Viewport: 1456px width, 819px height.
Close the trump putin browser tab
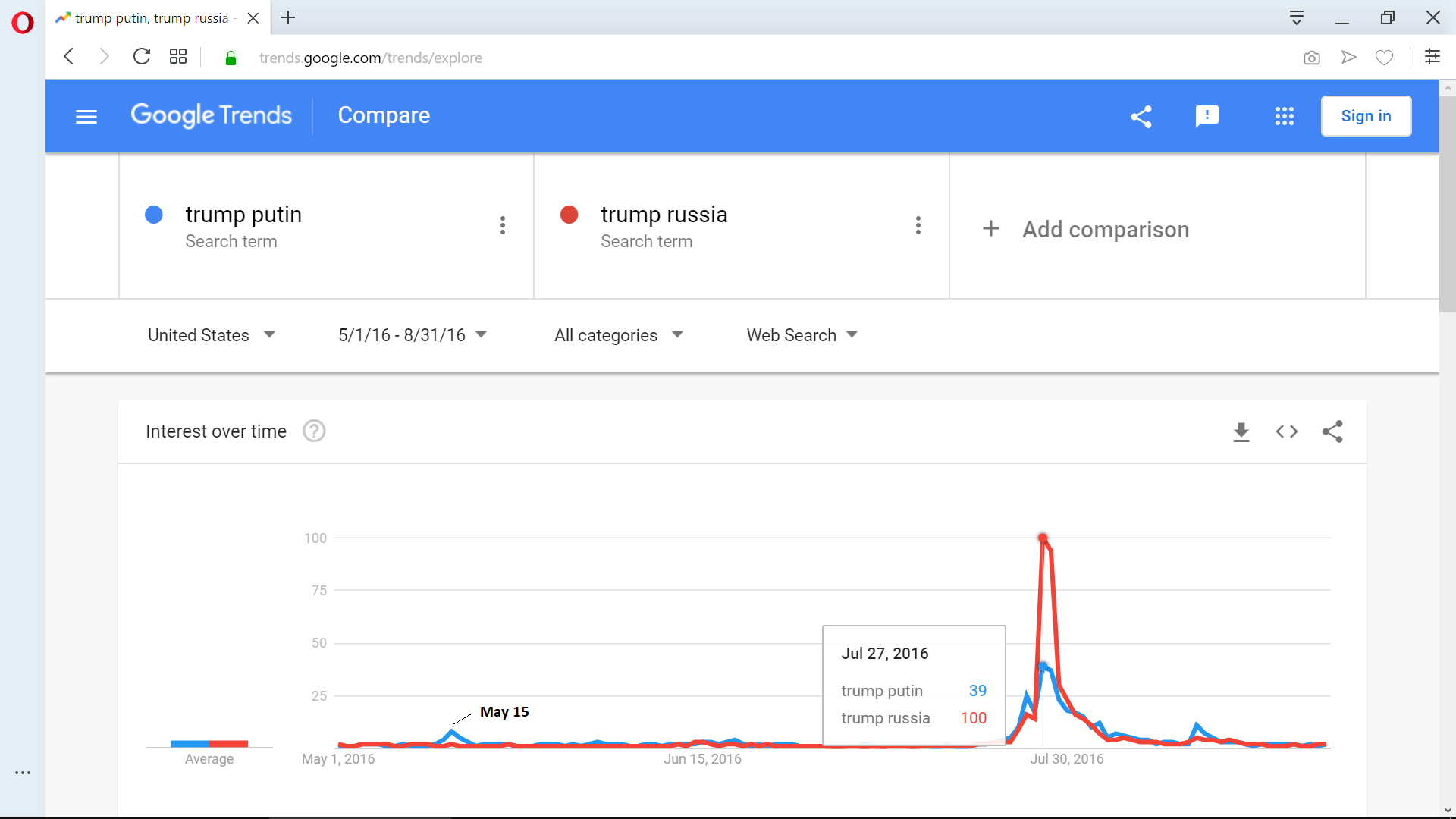(253, 18)
